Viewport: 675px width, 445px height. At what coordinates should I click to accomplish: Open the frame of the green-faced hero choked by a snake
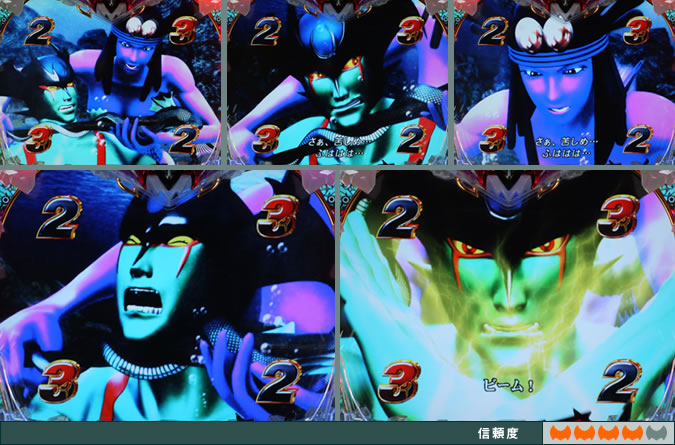pyautogui.click(x=338, y=82)
